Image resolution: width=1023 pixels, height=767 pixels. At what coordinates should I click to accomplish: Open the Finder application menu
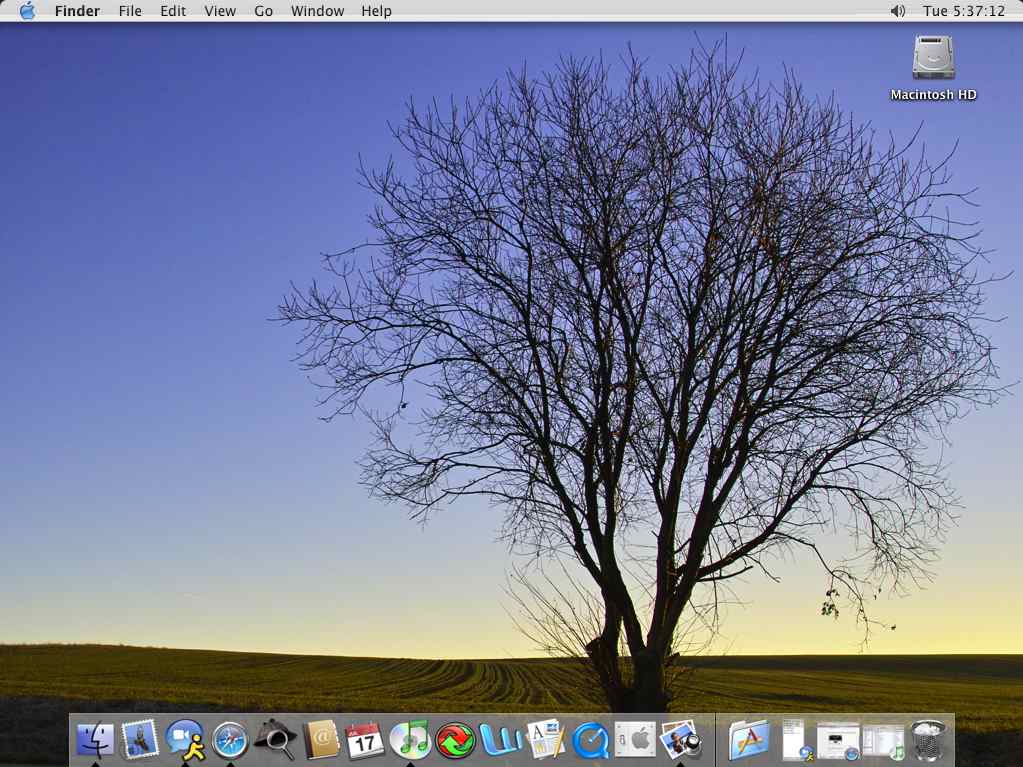click(x=77, y=11)
